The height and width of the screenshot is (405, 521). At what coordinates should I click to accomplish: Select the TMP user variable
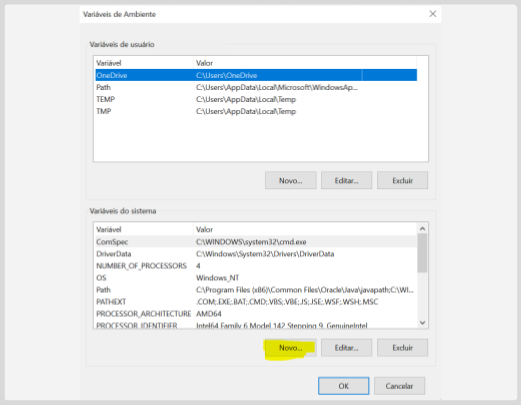[x=256, y=111]
